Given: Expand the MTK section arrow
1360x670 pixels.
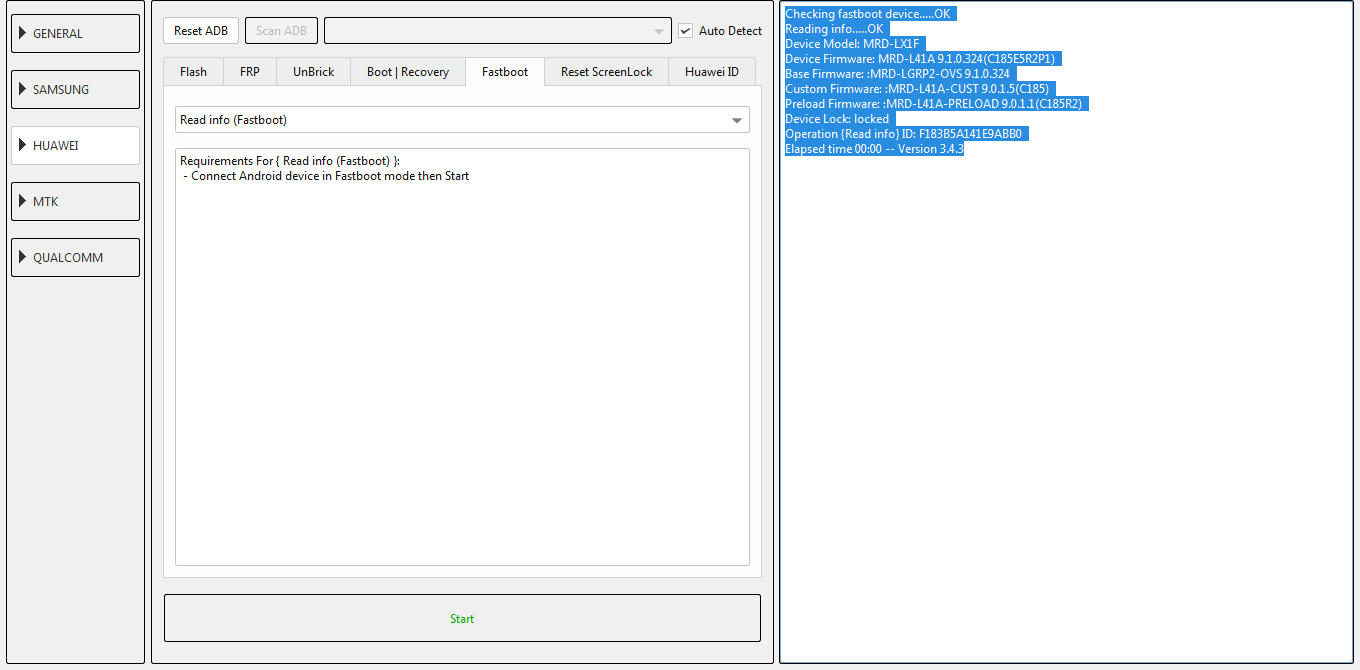Looking at the screenshot, I should pos(23,201).
